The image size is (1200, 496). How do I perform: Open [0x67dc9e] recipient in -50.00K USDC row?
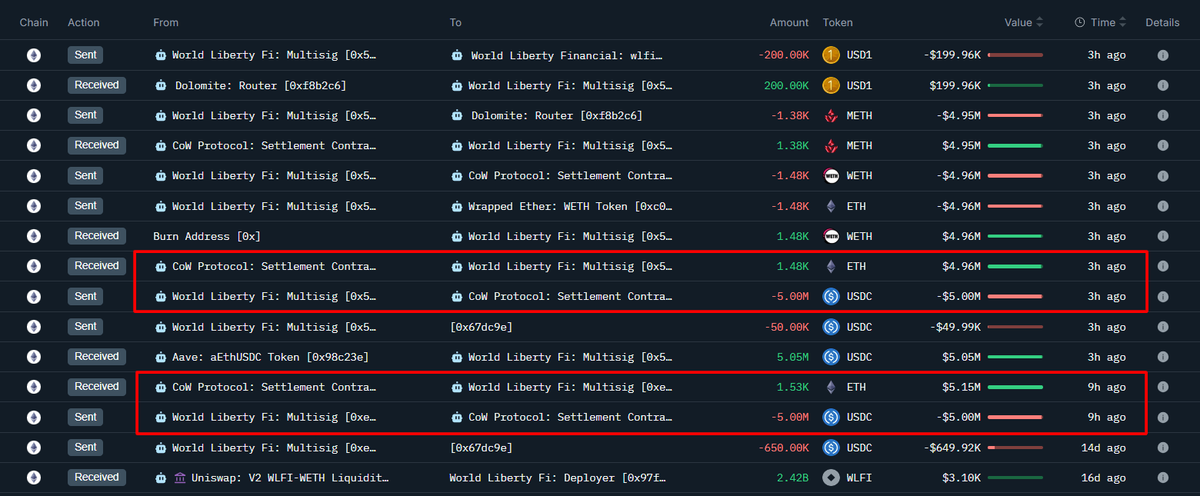click(481, 327)
